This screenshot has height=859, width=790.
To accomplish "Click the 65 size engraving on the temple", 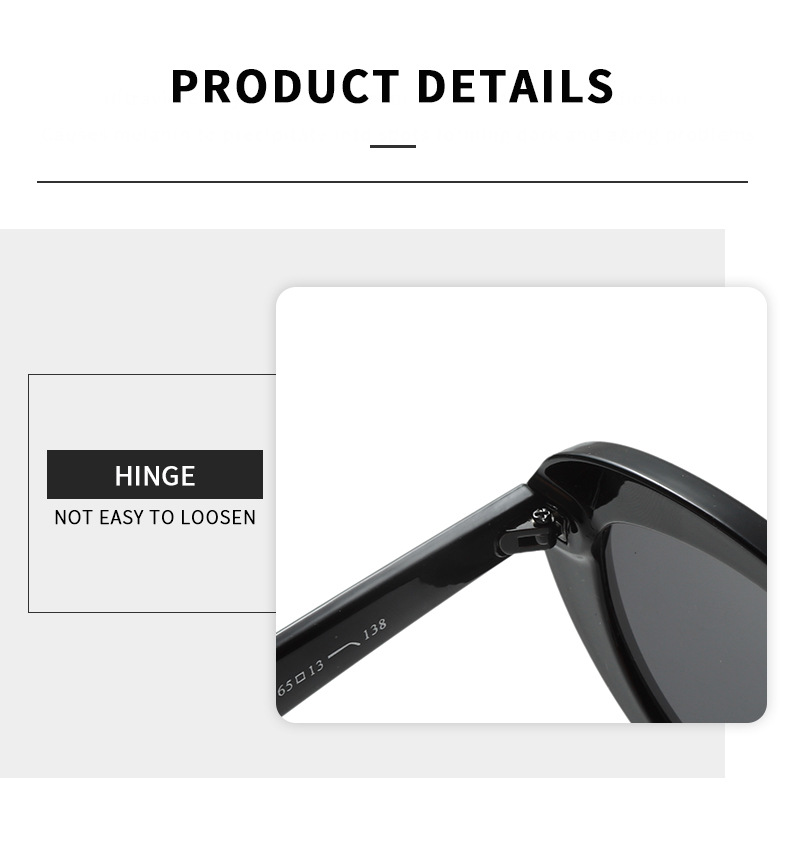I will 285,686.
